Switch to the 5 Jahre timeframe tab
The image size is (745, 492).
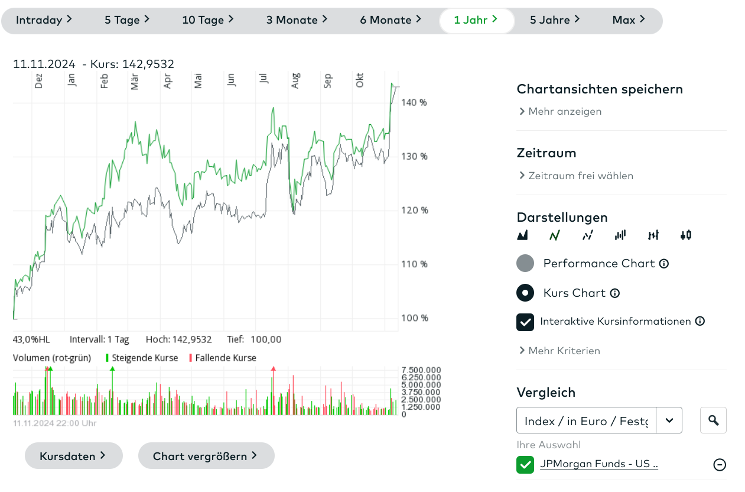[x=555, y=20]
